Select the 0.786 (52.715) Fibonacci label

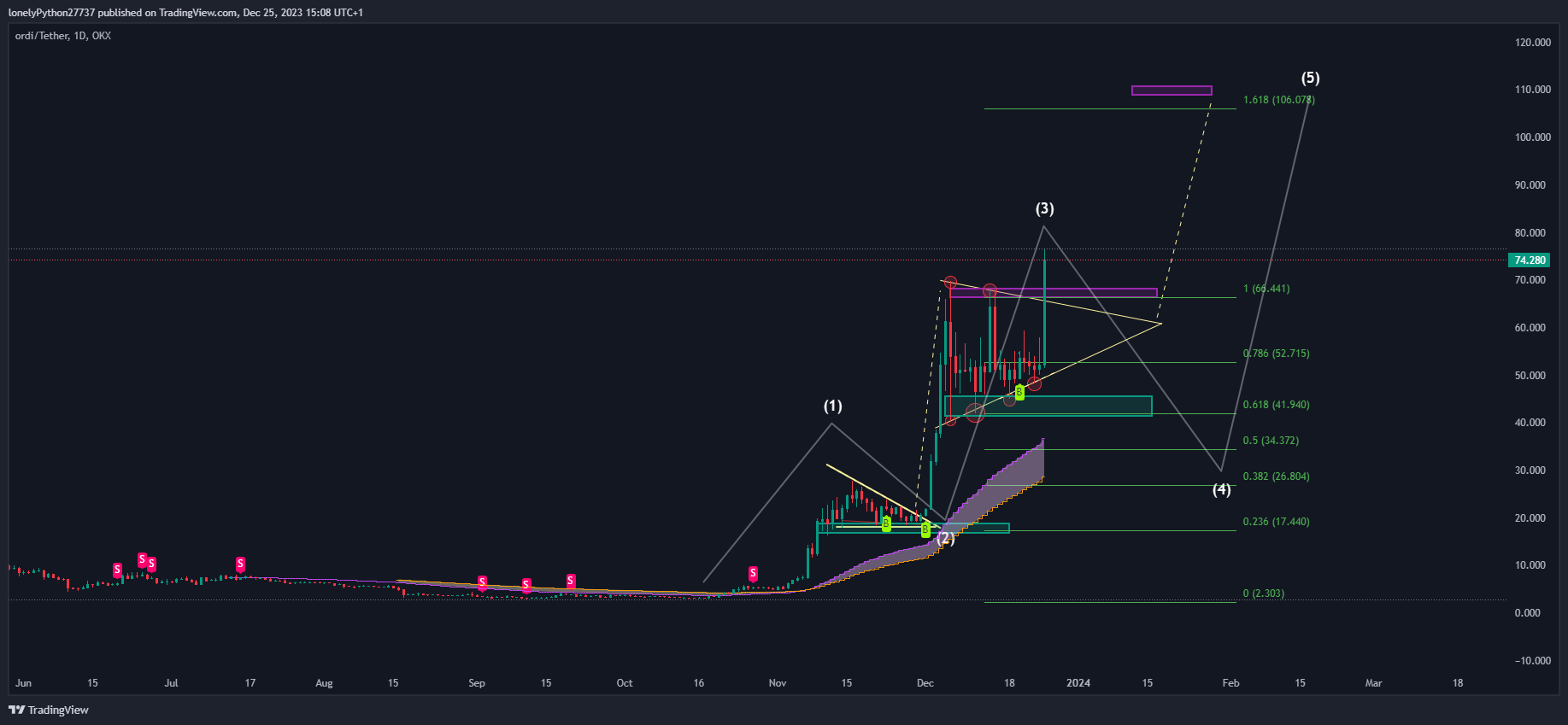click(x=1276, y=354)
